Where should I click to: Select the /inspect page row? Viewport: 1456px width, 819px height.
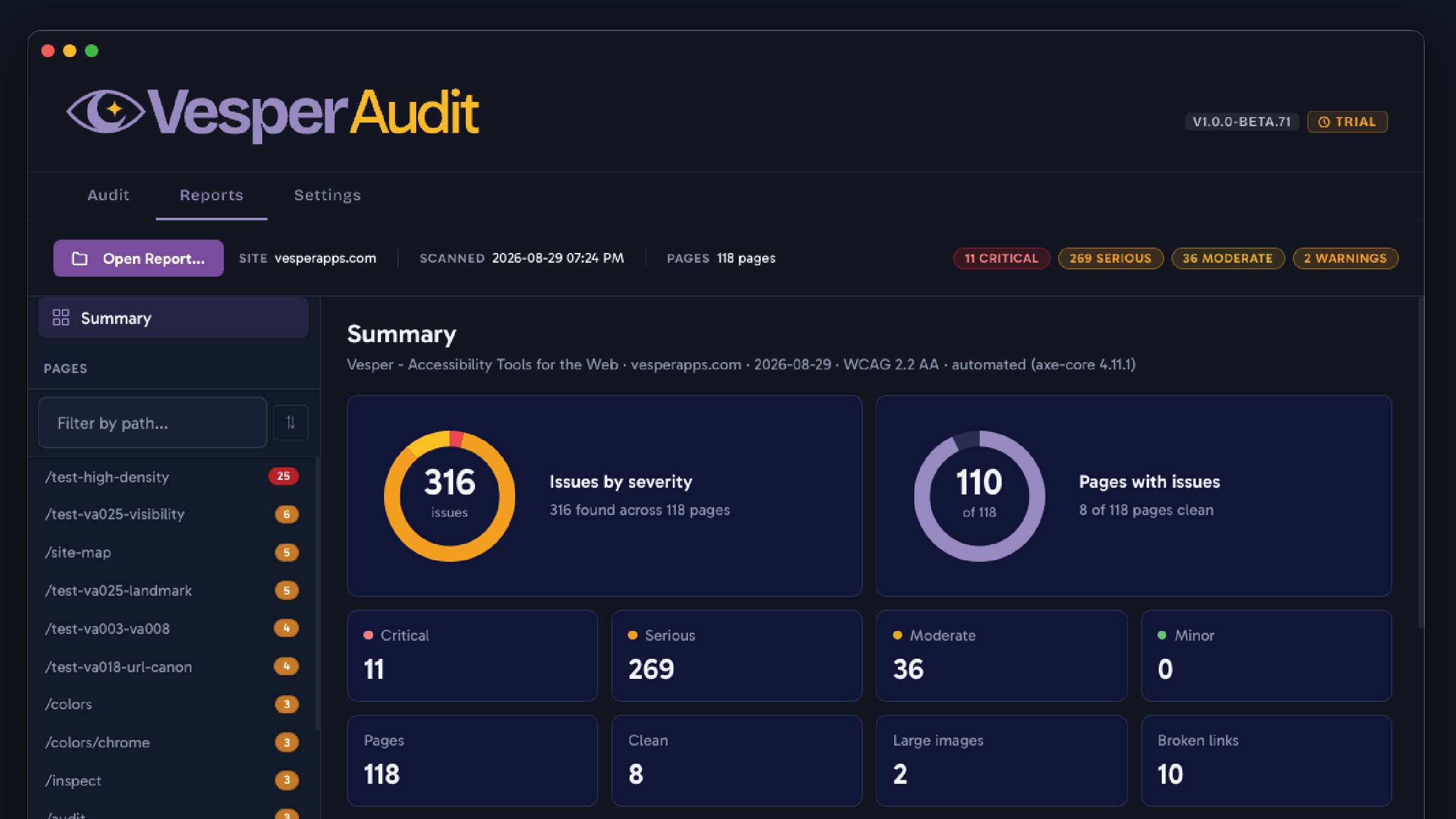[172, 781]
